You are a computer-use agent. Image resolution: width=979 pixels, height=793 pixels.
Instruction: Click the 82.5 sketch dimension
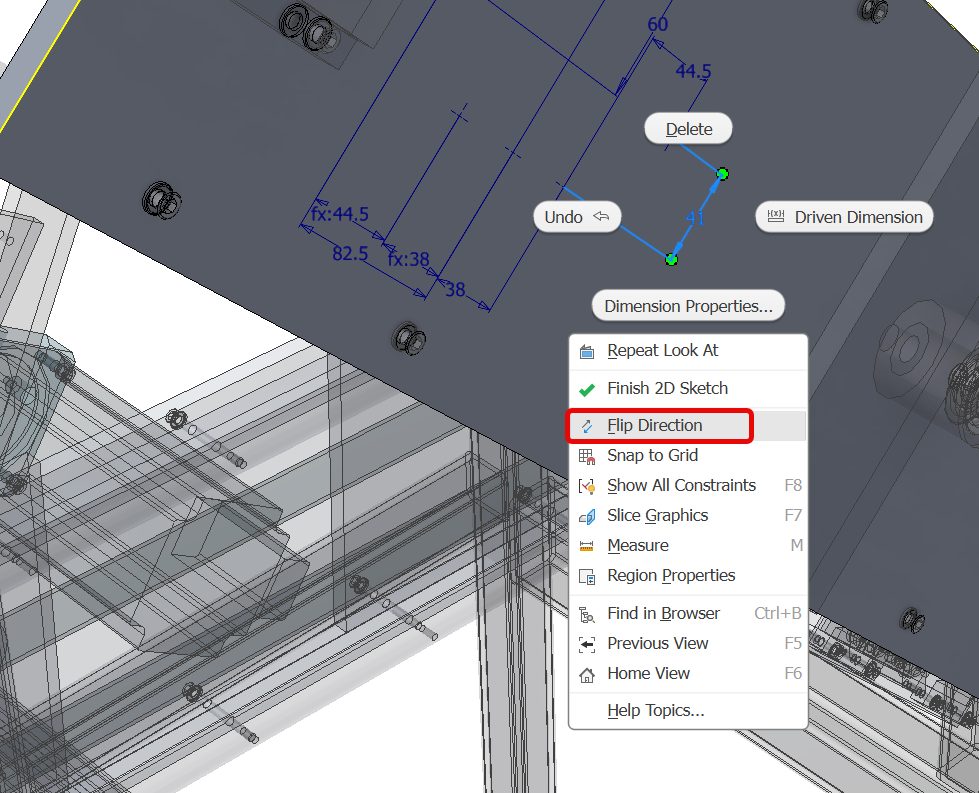[x=350, y=254]
